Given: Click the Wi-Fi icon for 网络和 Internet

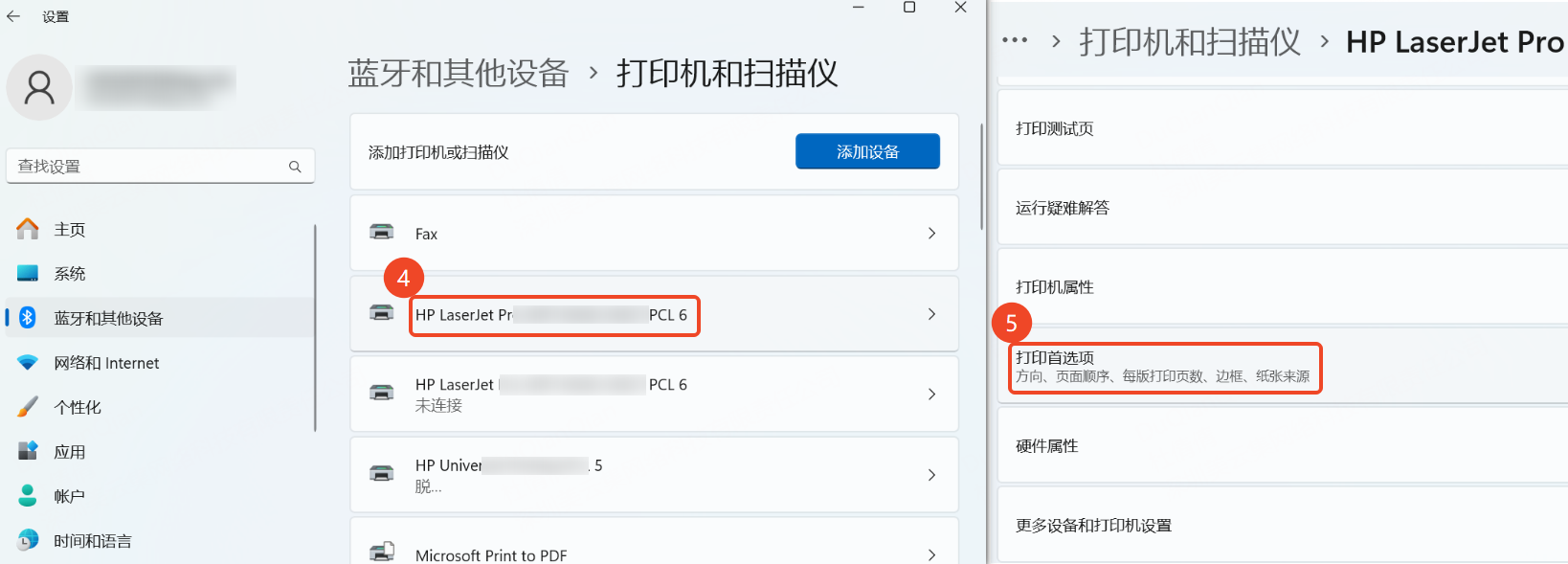Looking at the screenshot, I should pyautogui.click(x=28, y=363).
